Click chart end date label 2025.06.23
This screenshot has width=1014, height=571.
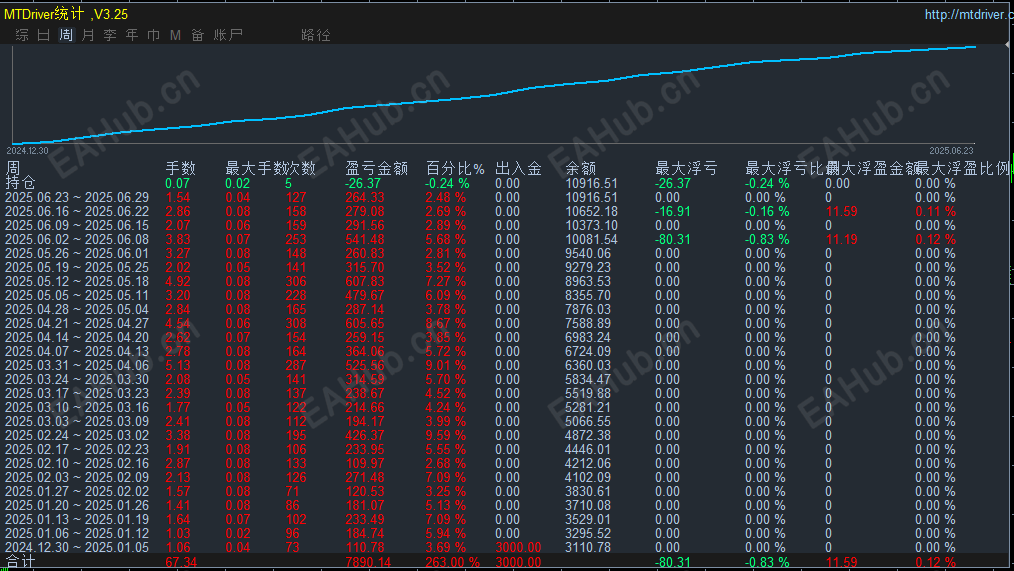tap(951, 151)
